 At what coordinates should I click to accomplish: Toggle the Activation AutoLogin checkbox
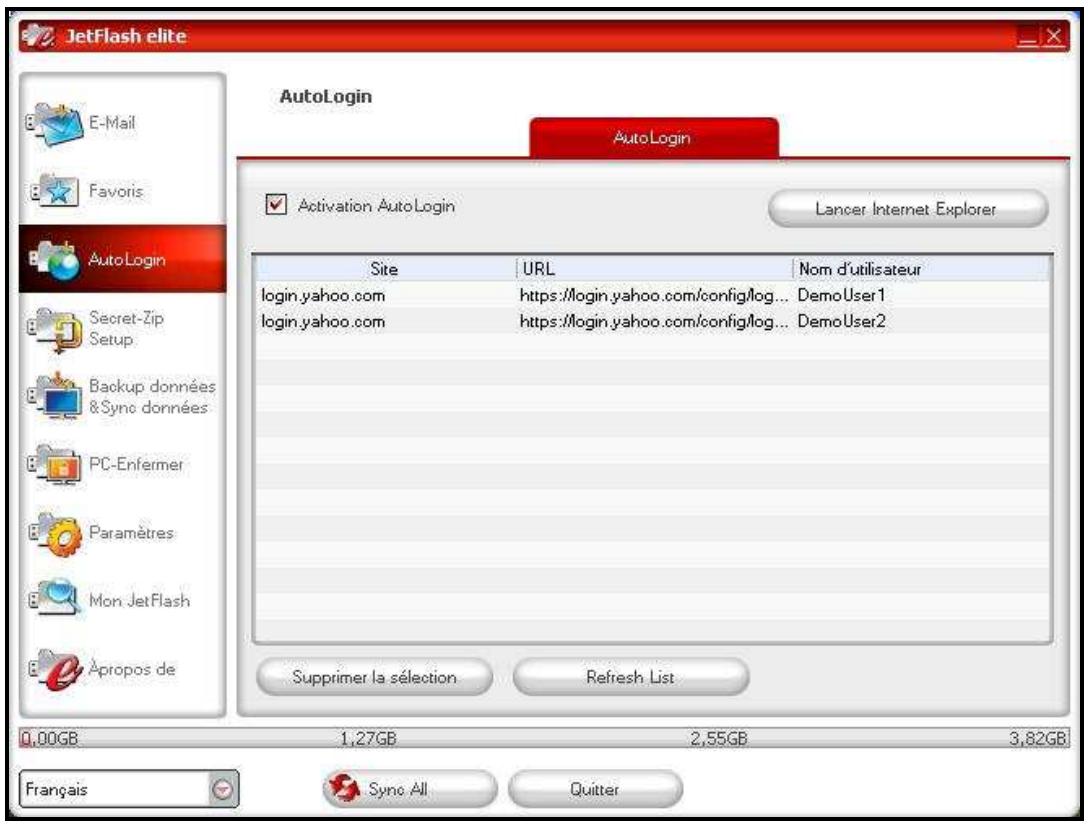[276, 204]
